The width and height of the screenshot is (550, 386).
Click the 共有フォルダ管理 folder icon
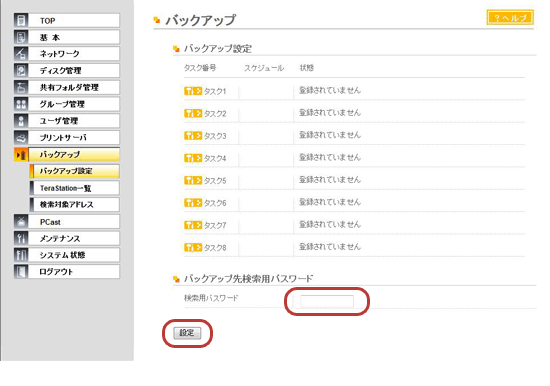(21, 87)
